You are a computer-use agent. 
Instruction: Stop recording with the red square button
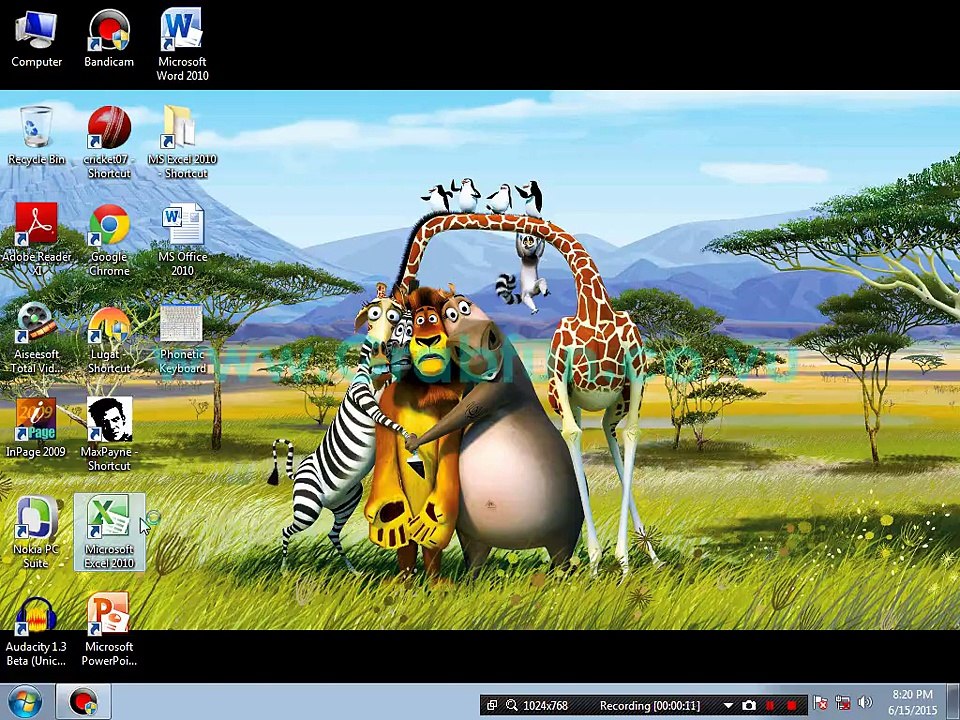792,705
